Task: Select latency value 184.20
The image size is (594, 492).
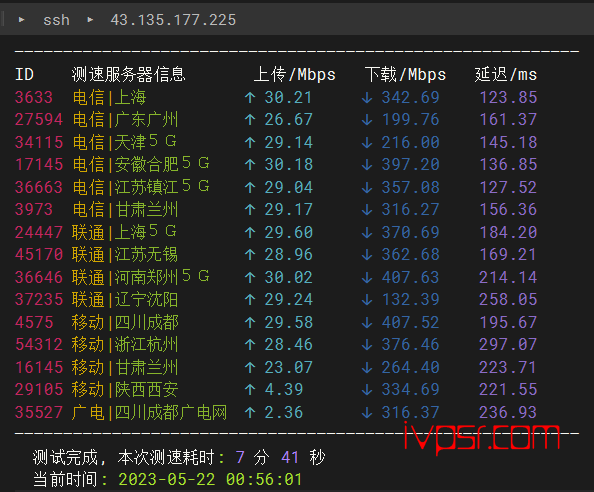Action: (x=508, y=232)
